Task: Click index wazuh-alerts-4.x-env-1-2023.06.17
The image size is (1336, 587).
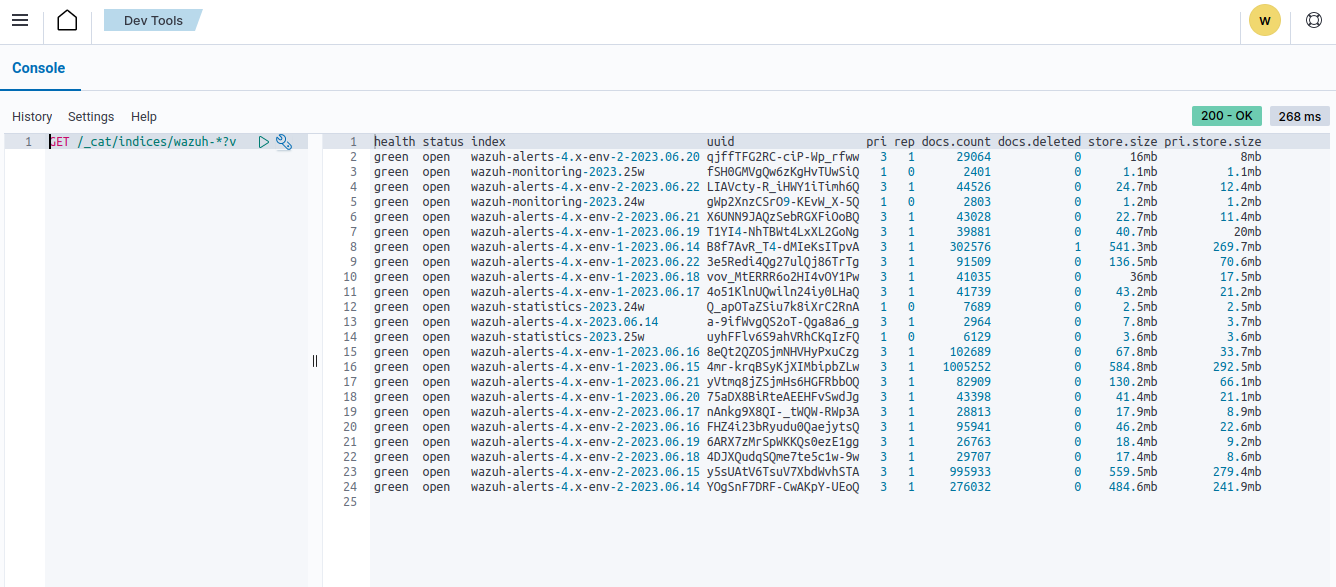Action: click(x=585, y=292)
